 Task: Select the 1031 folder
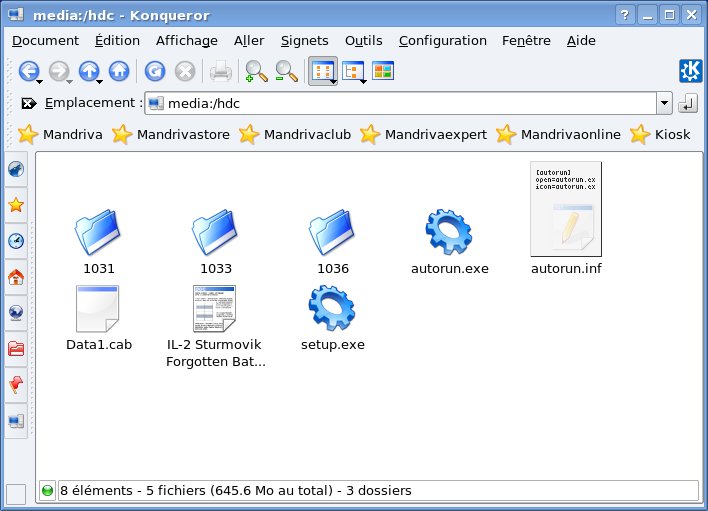[x=98, y=242]
